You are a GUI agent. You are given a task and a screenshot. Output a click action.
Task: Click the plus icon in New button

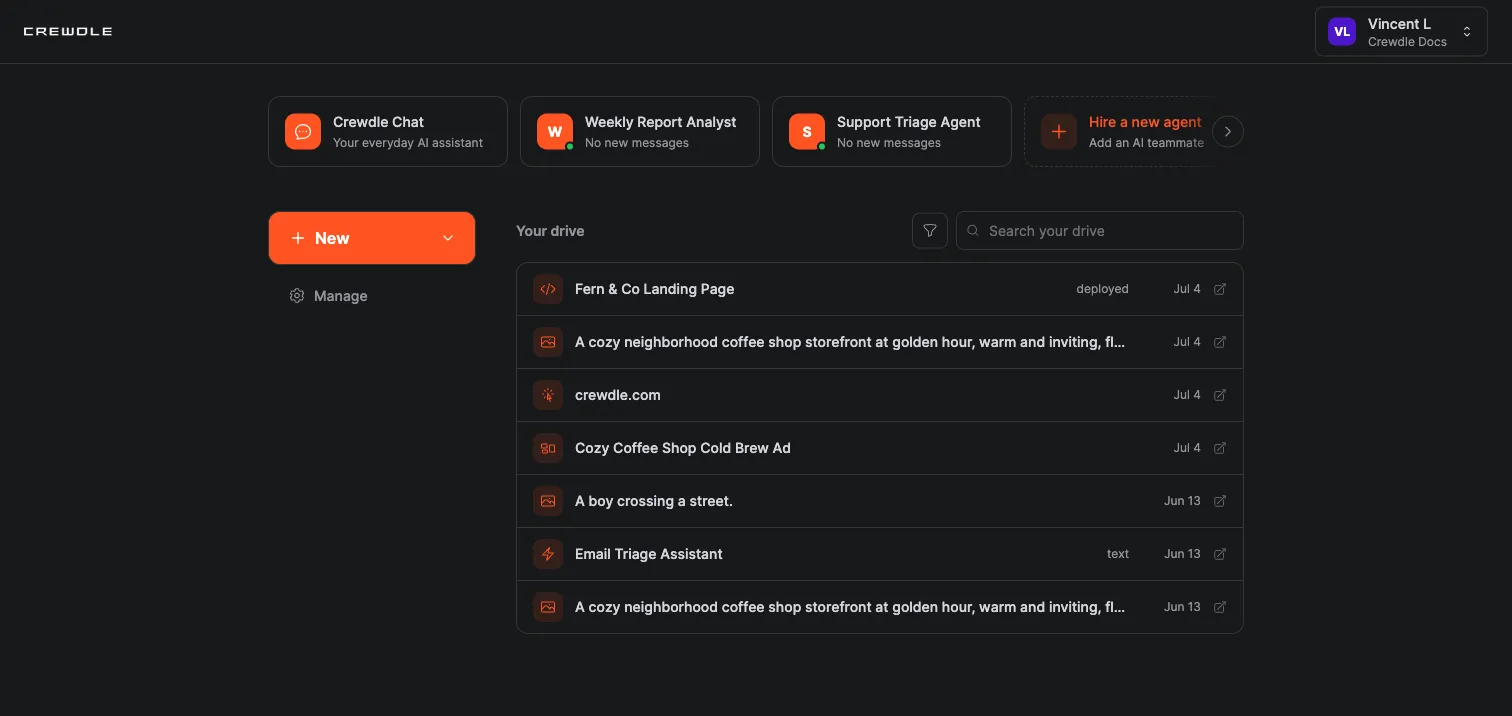point(297,238)
